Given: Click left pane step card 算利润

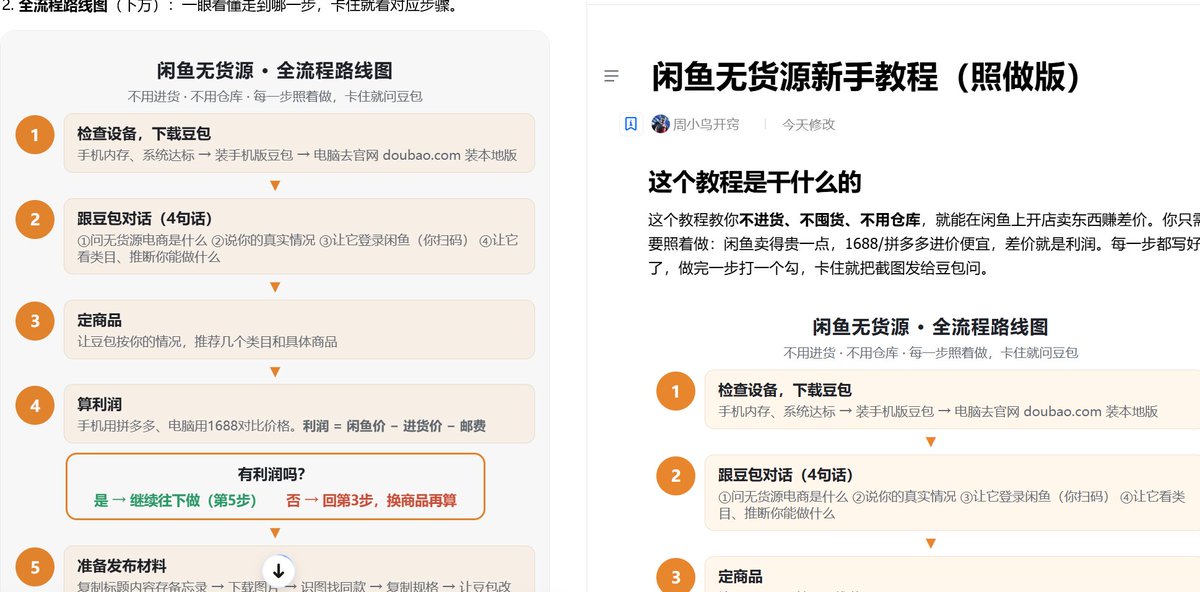Looking at the screenshot, I should (x=299, y=414).
